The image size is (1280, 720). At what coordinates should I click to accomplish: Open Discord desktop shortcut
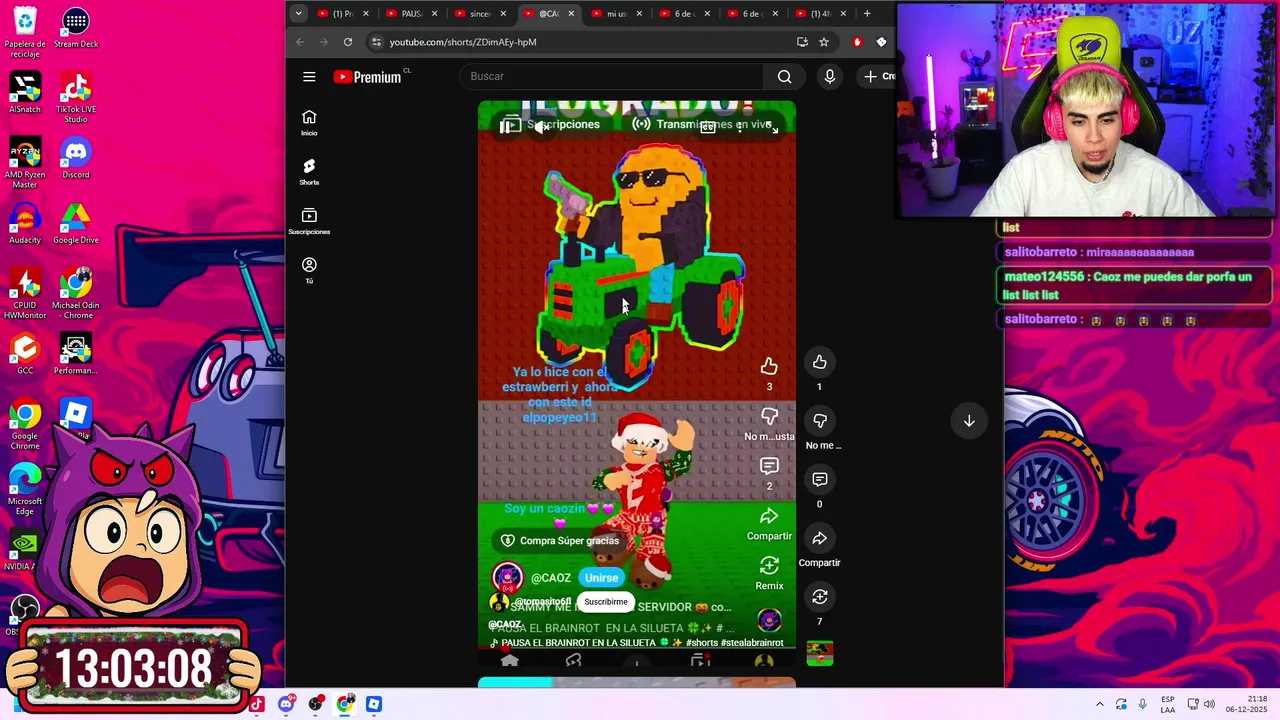[75, 159]
